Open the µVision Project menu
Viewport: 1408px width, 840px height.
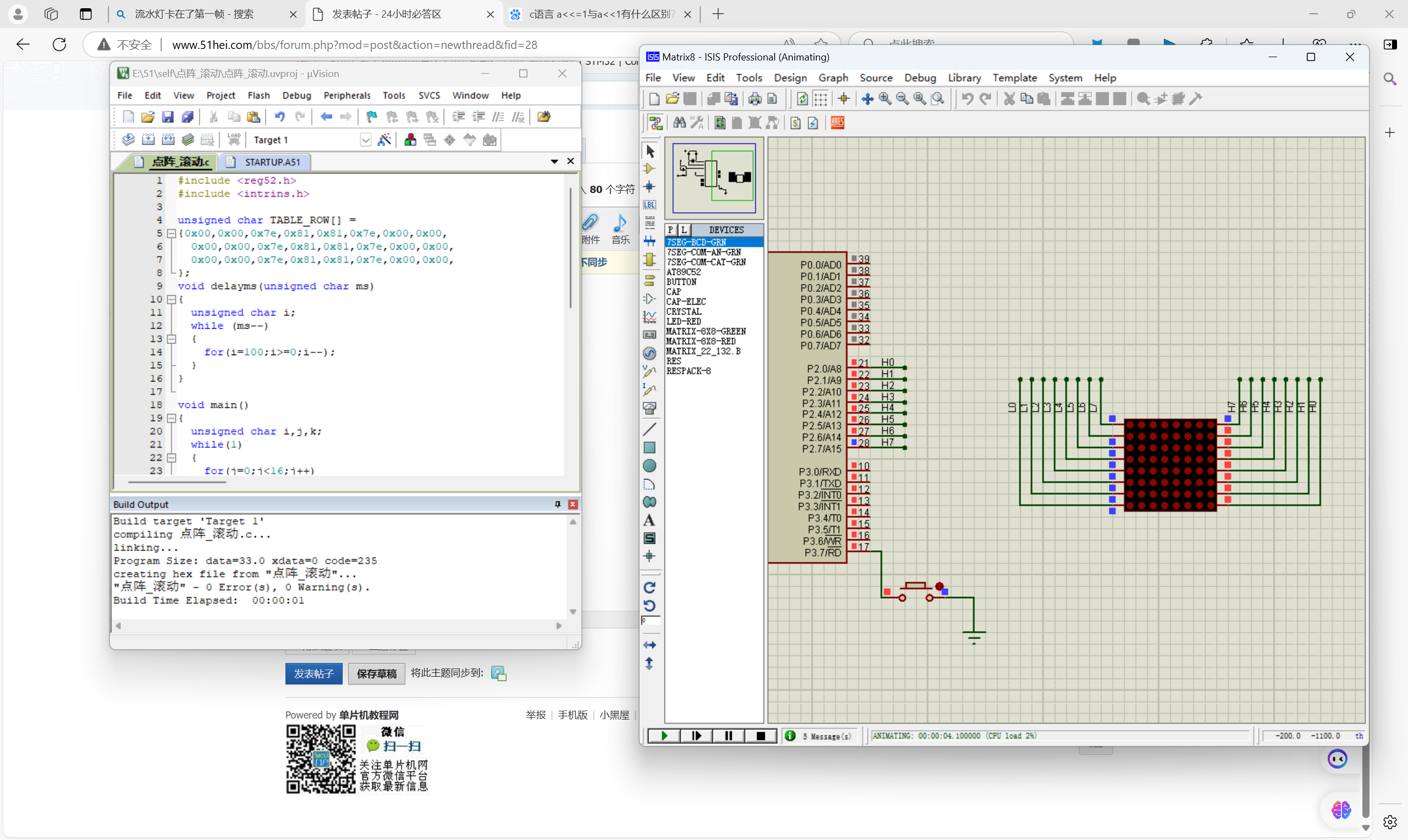(220, 96)
